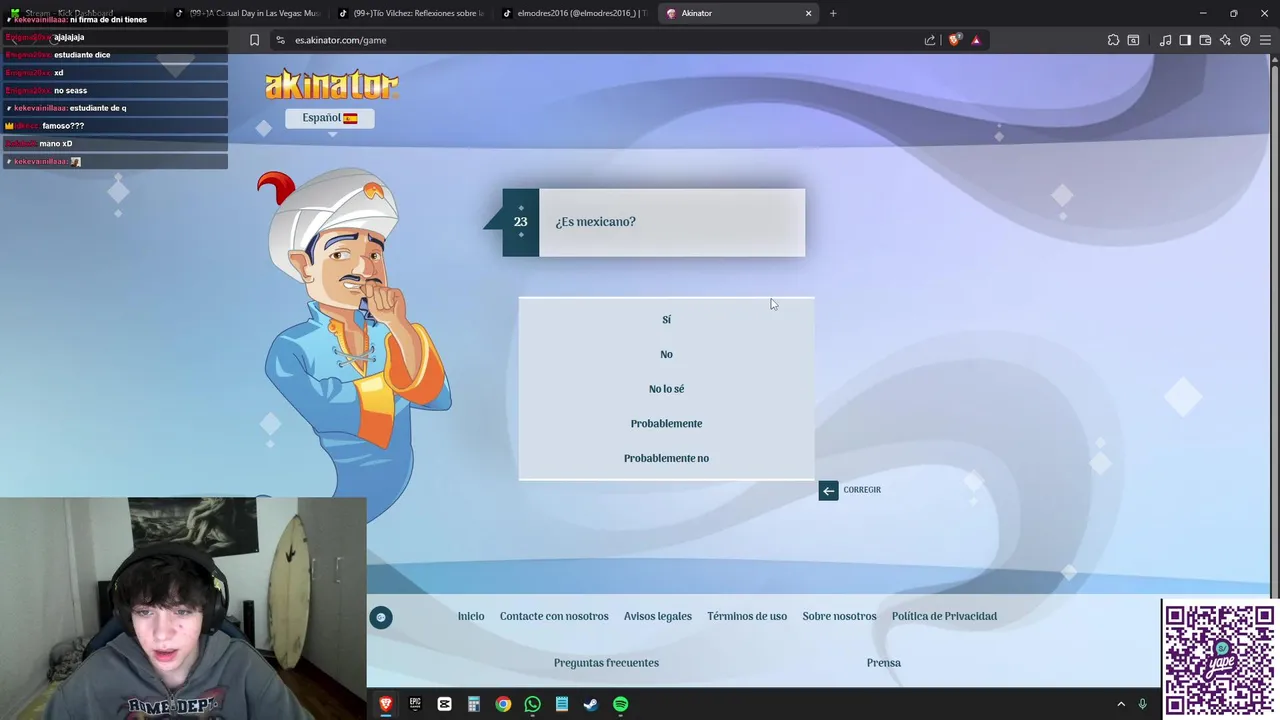Open Leo AI sparkle icon
This screenshot has height=720, width=1280.
coord(1225,40)
